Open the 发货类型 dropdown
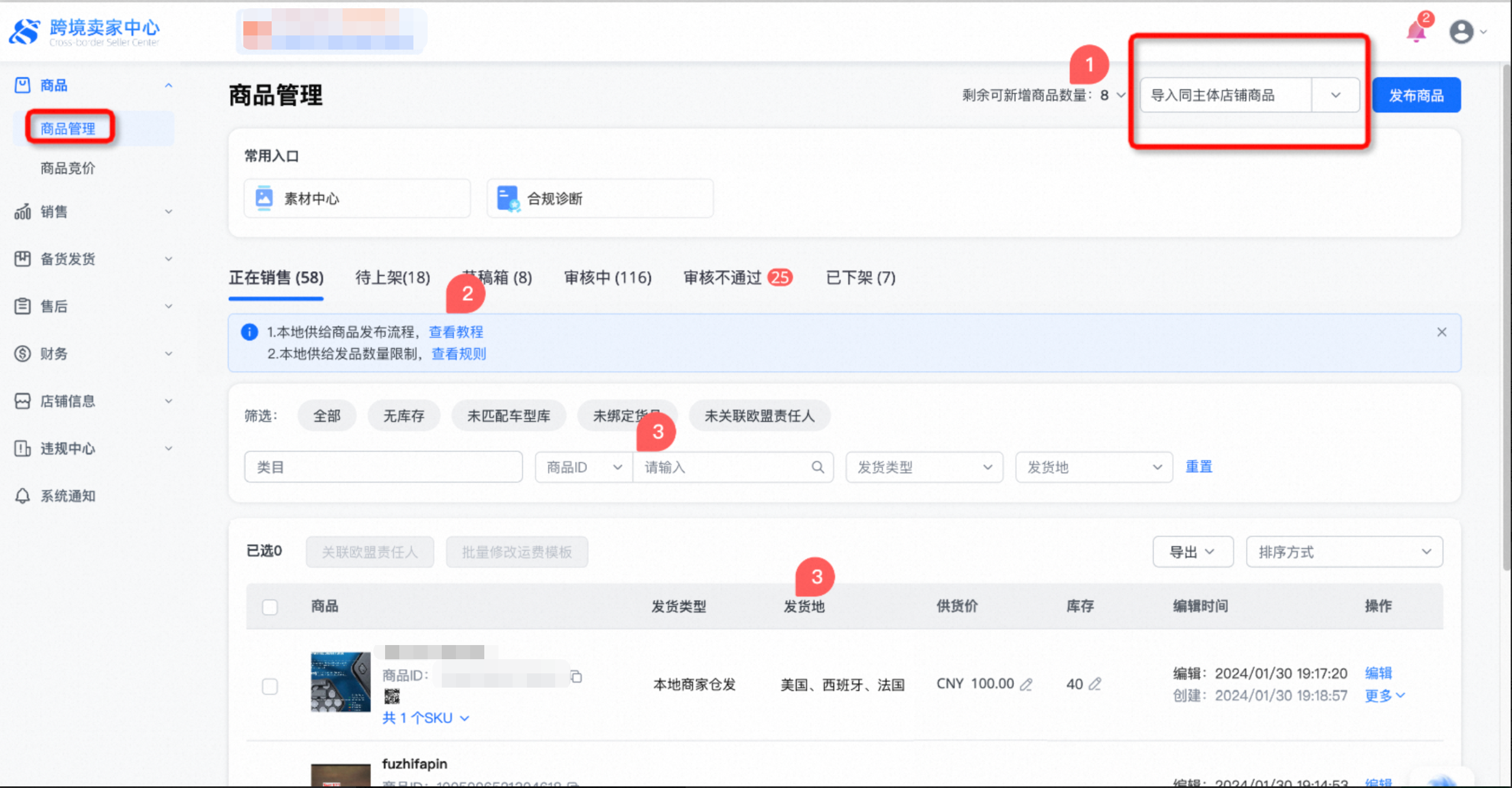This screenshot has width=1512, height=788. click(x=924, y=467)
